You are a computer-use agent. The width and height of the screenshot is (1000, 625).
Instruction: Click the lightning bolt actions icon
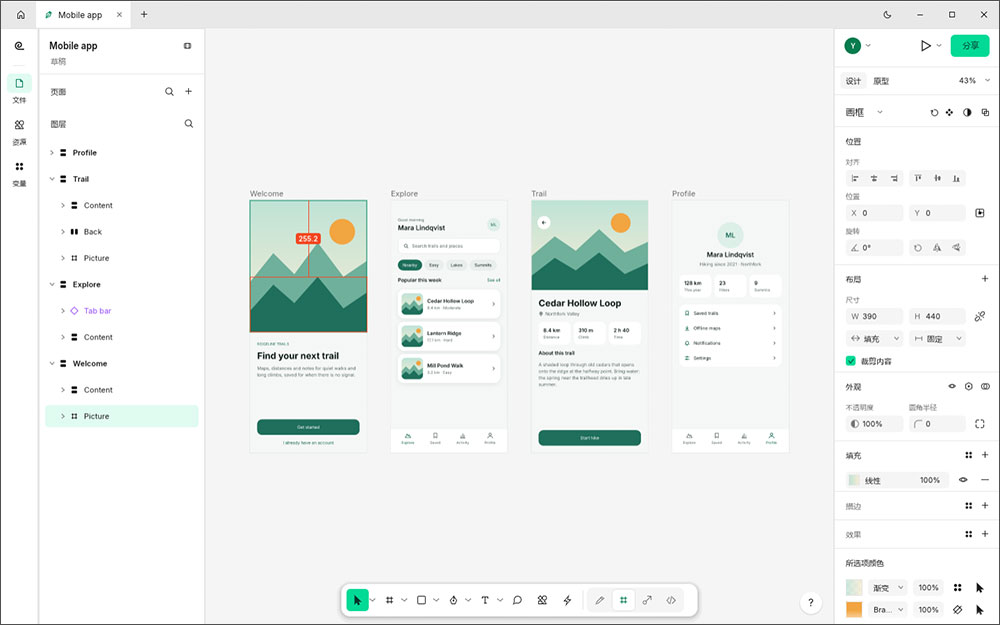567,600
